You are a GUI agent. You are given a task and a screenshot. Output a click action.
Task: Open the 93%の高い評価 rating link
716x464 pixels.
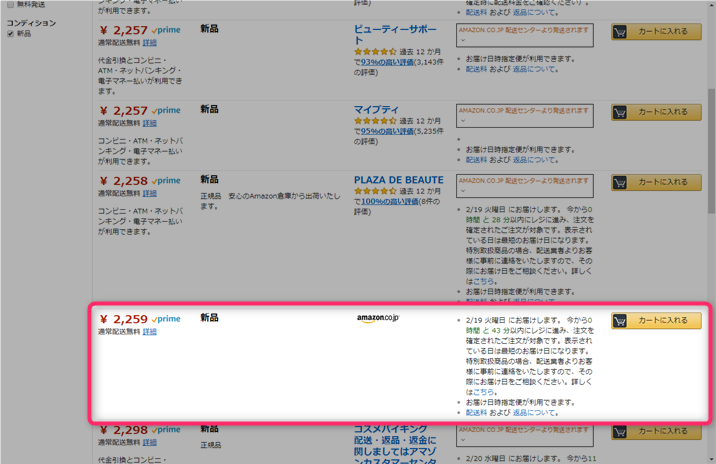(387, 62)
